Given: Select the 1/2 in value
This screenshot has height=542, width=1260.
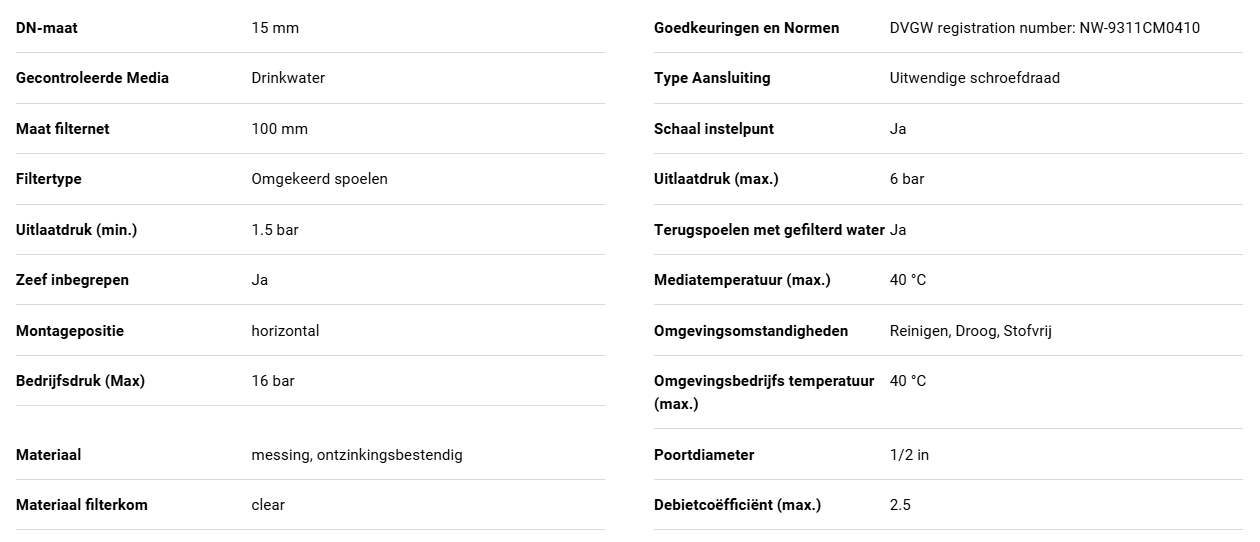Looking at the screenshot, I should tap(909, 455).
